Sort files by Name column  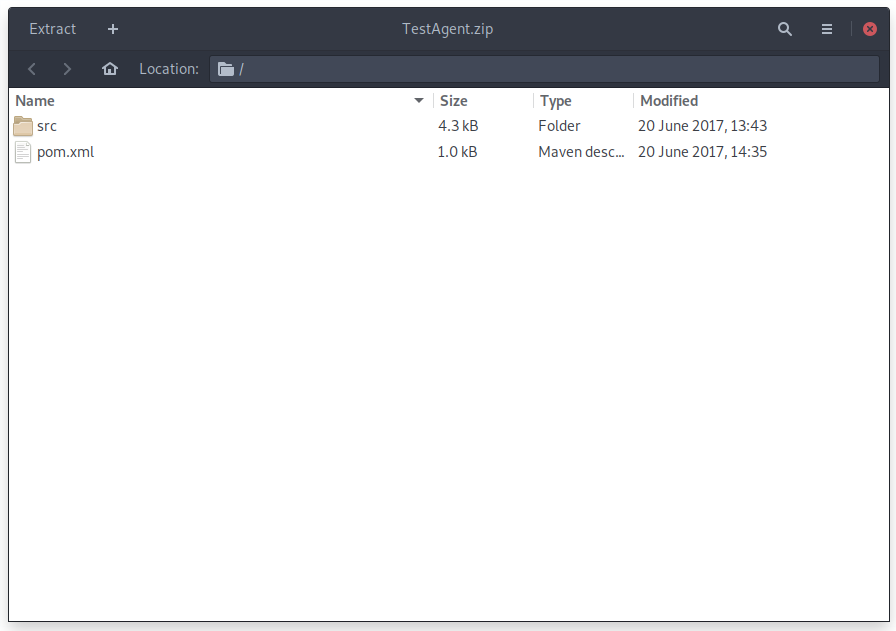(x=35, y=101)
